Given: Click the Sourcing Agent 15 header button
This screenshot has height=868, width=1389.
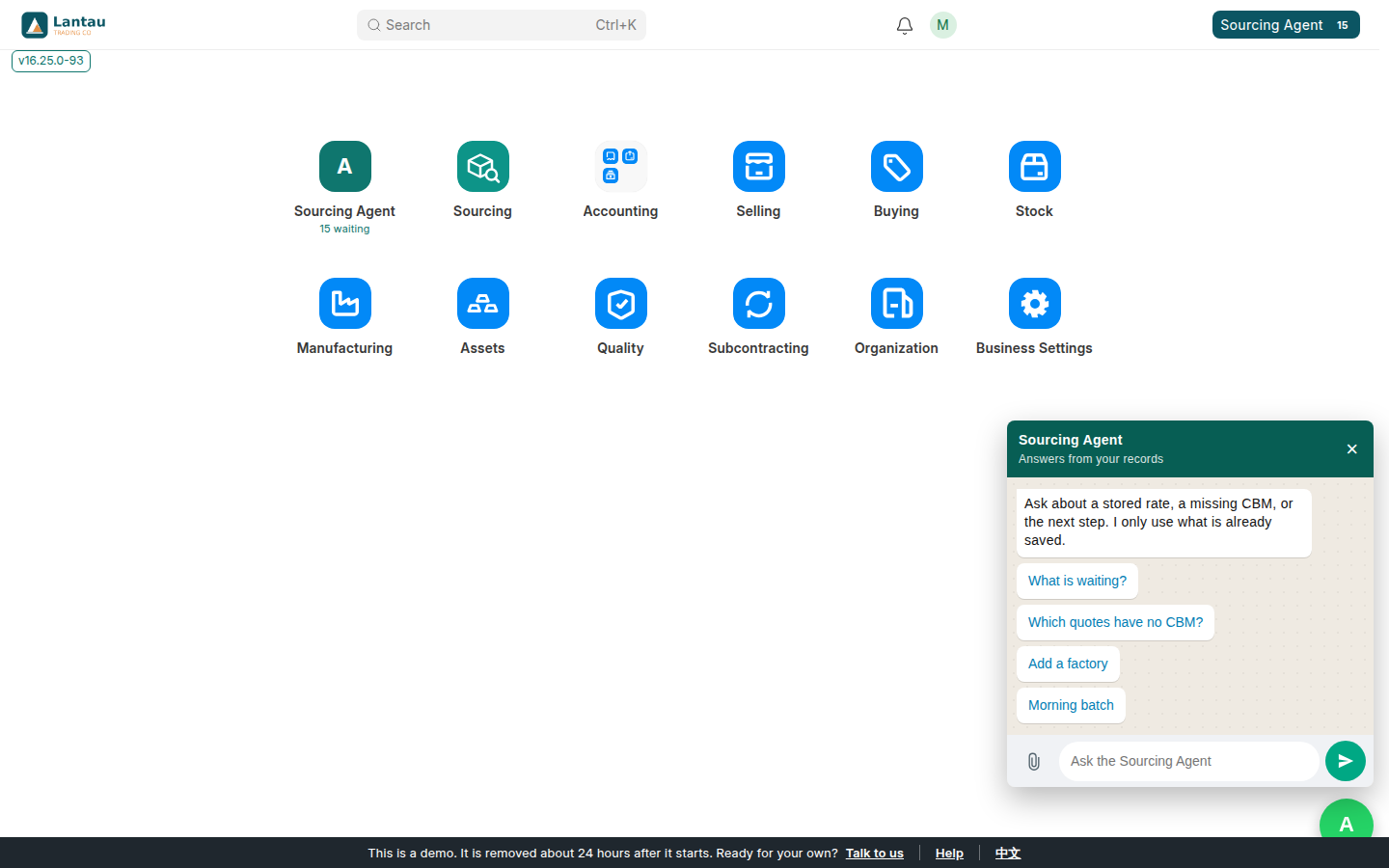Looking at the screenshot, I should point(1286,25).
